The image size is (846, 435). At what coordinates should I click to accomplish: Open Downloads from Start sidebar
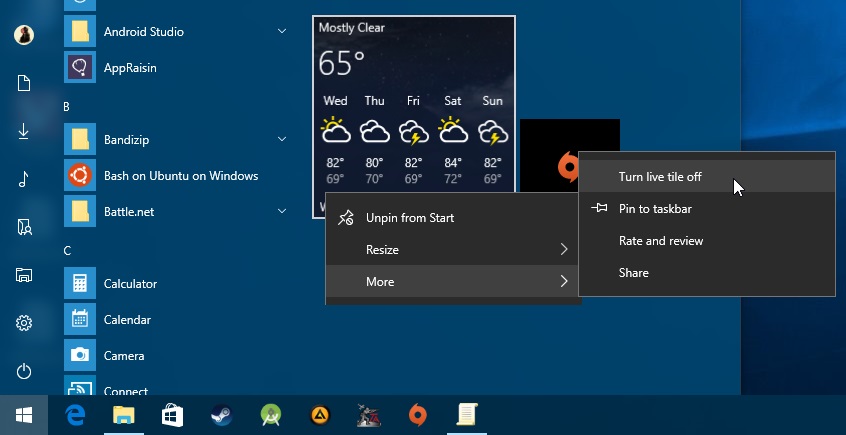pyautogui.click(x=24, y=131)
